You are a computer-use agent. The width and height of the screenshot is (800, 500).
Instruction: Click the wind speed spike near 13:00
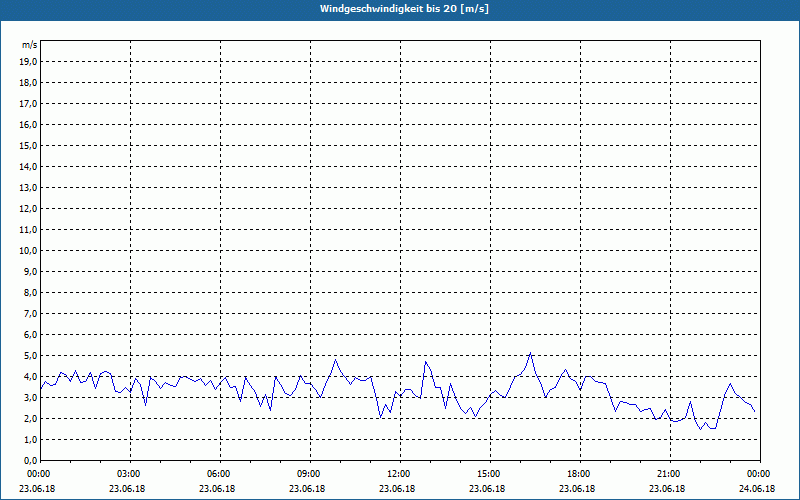pos(425,362)
